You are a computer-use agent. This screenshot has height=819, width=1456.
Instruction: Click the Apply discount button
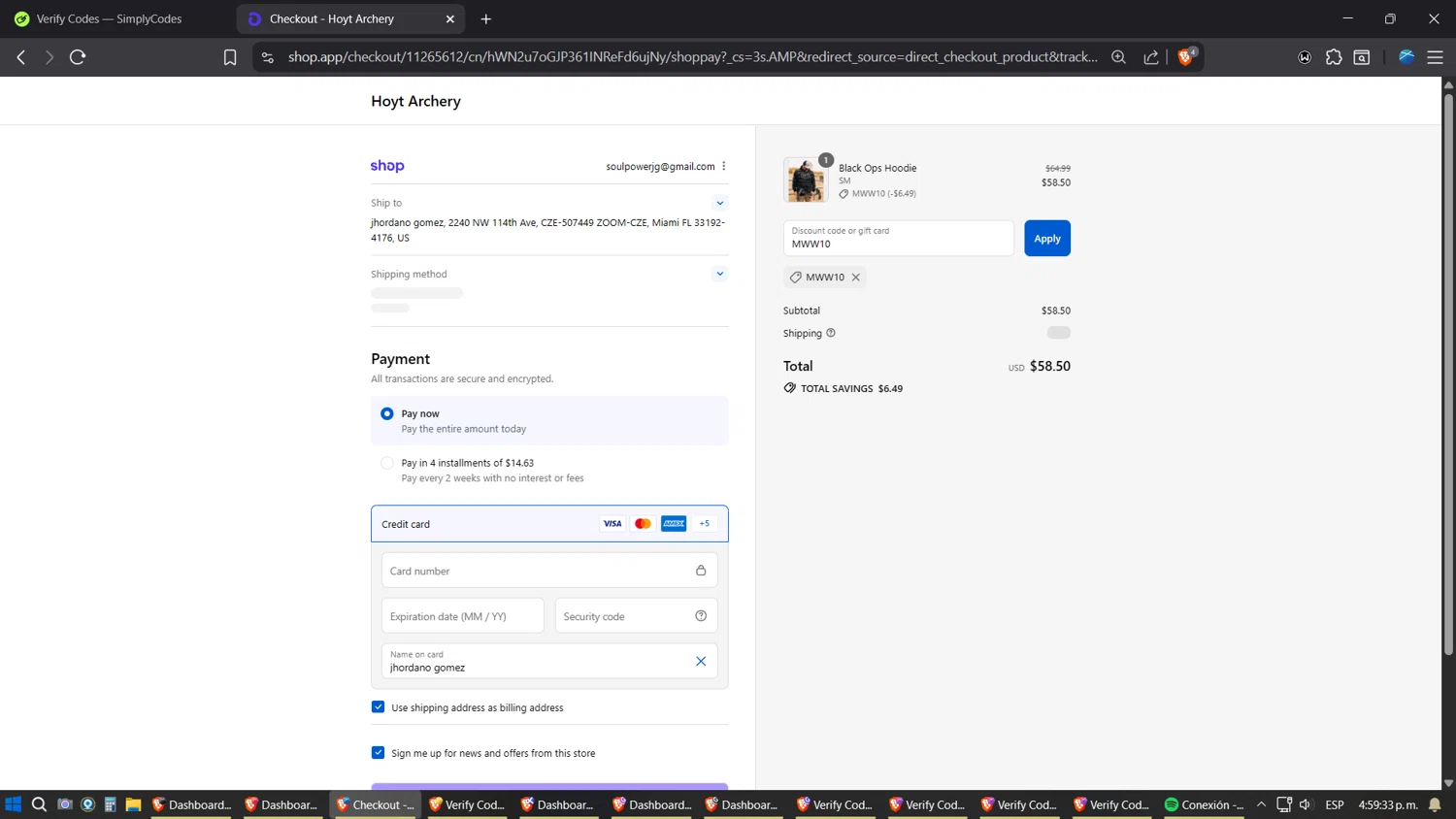click(1047, 239)
